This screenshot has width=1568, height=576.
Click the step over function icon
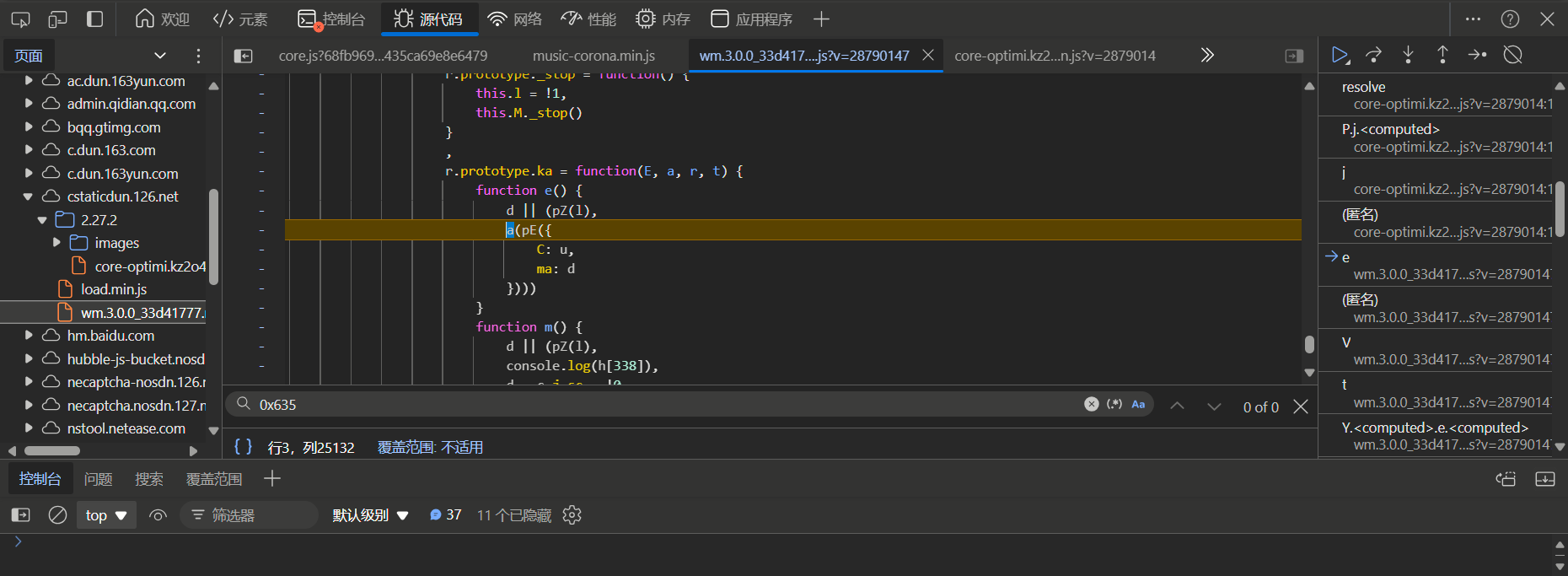1374,55
